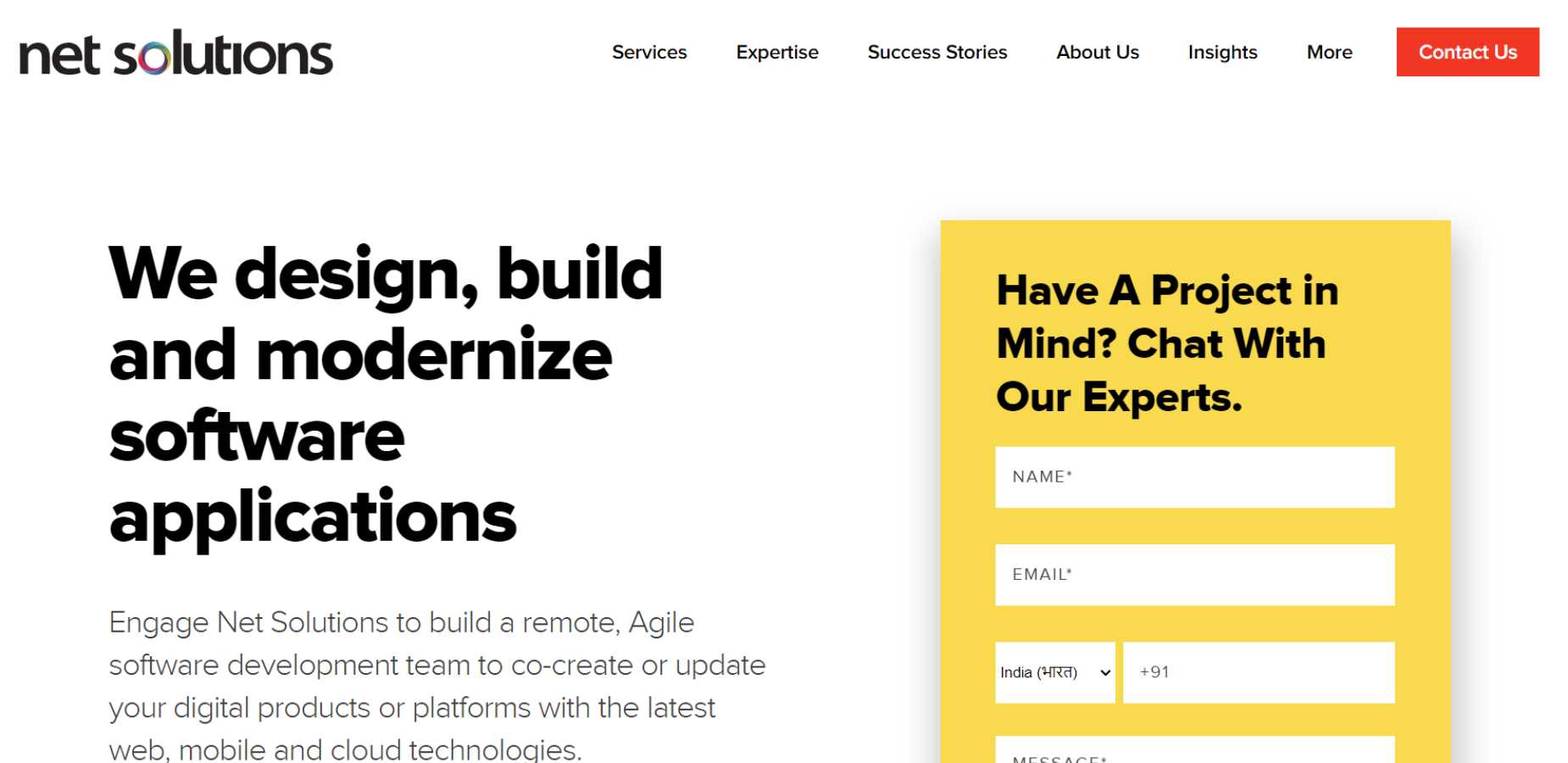This screenshot has width=1568, height=763.
Task: Open the Services menu
Action: click(x=649, y=53)
